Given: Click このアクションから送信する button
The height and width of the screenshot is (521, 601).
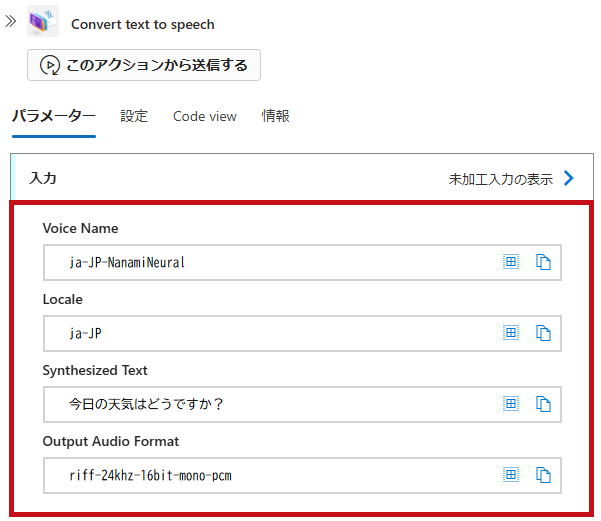Looking at the screenshot, I should point(144,65).
